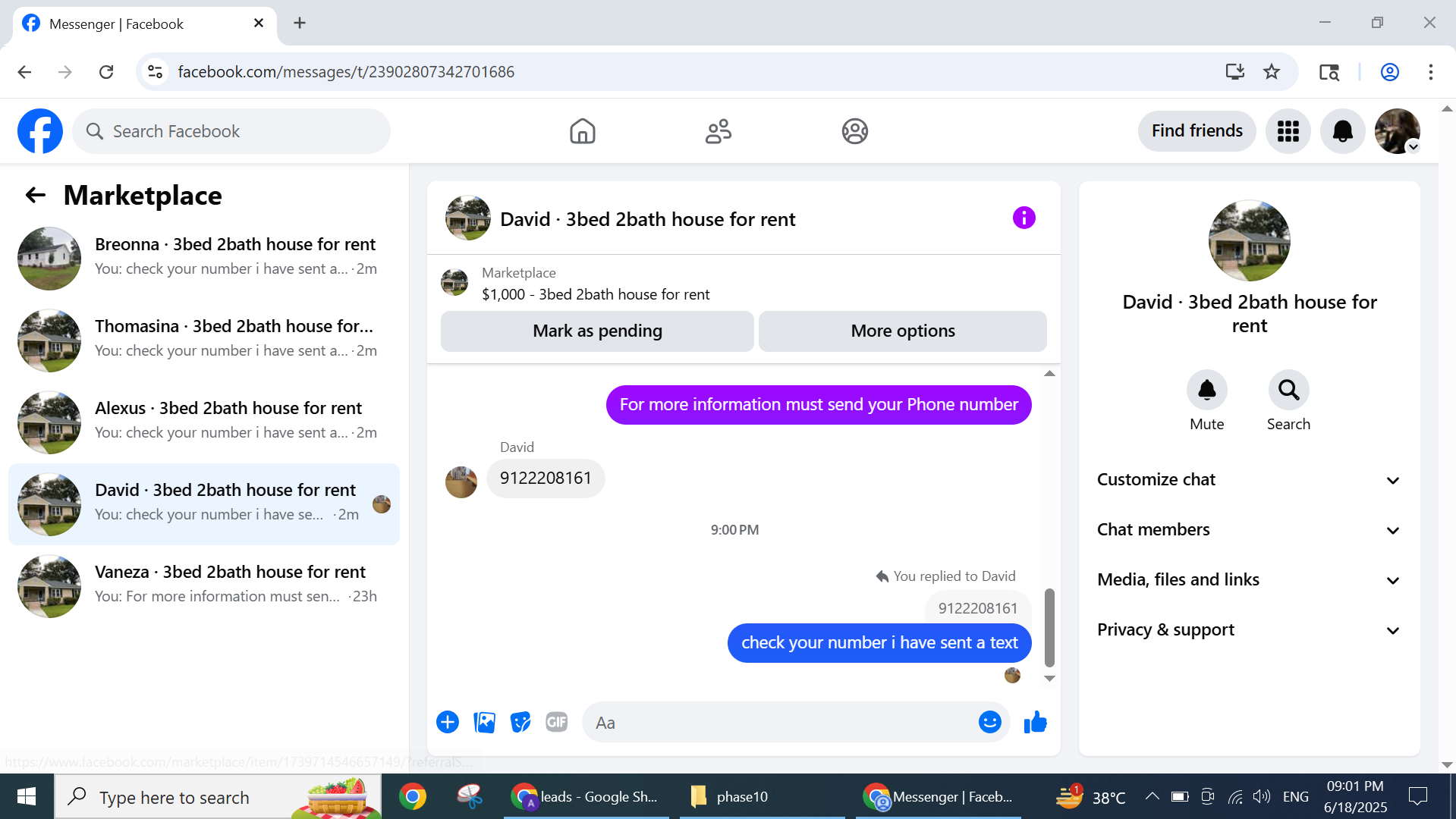Viewport: 1456px width, 819px height.
Task: Expand Privacy & support section
Action: [x=1249, y=630]
